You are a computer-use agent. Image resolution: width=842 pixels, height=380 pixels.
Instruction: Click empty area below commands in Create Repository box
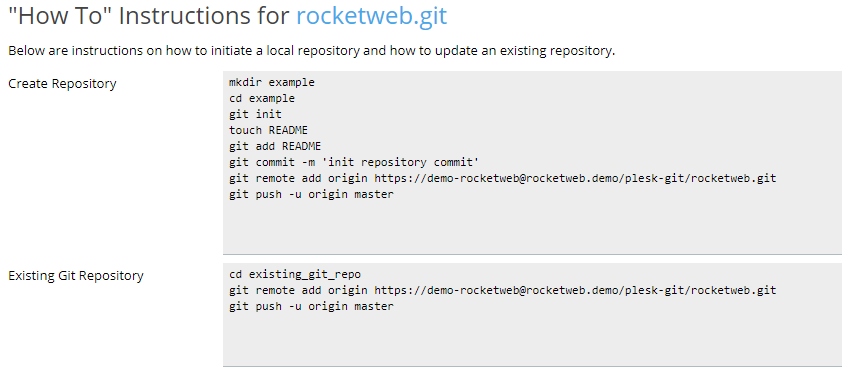click(532, 228)
